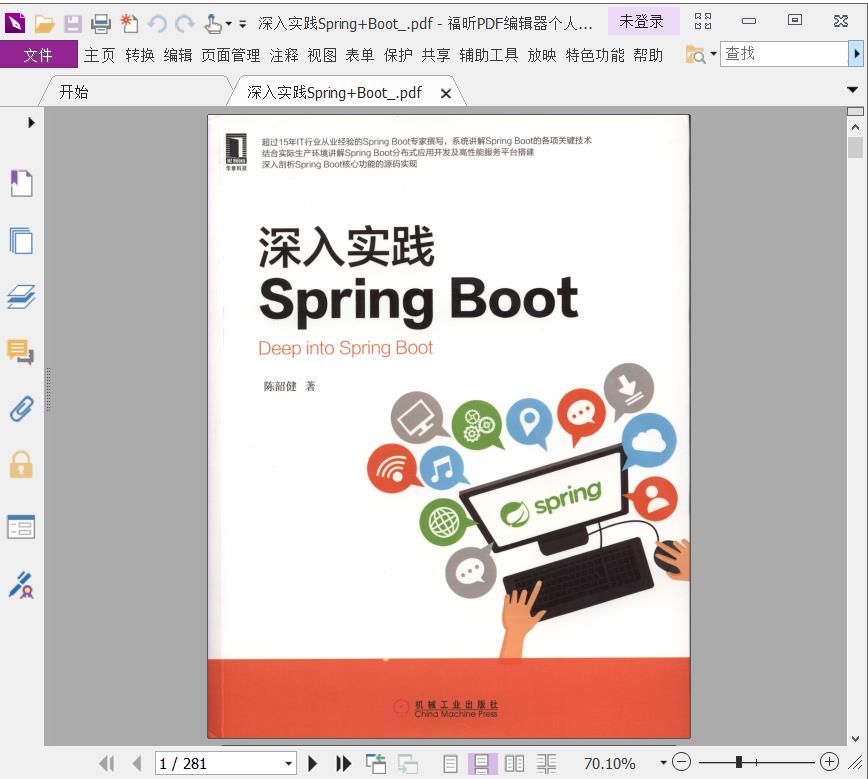Expand the left navigation panel arrow
This screenshot has height=779, width=868.
point(32,122)
